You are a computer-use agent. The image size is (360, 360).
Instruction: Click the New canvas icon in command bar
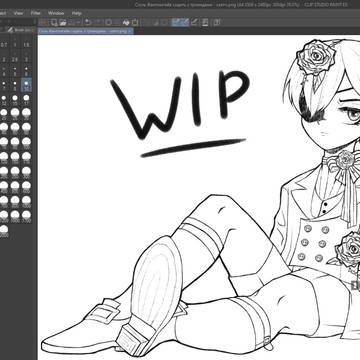pyautogui.click(x=54, y=22)
